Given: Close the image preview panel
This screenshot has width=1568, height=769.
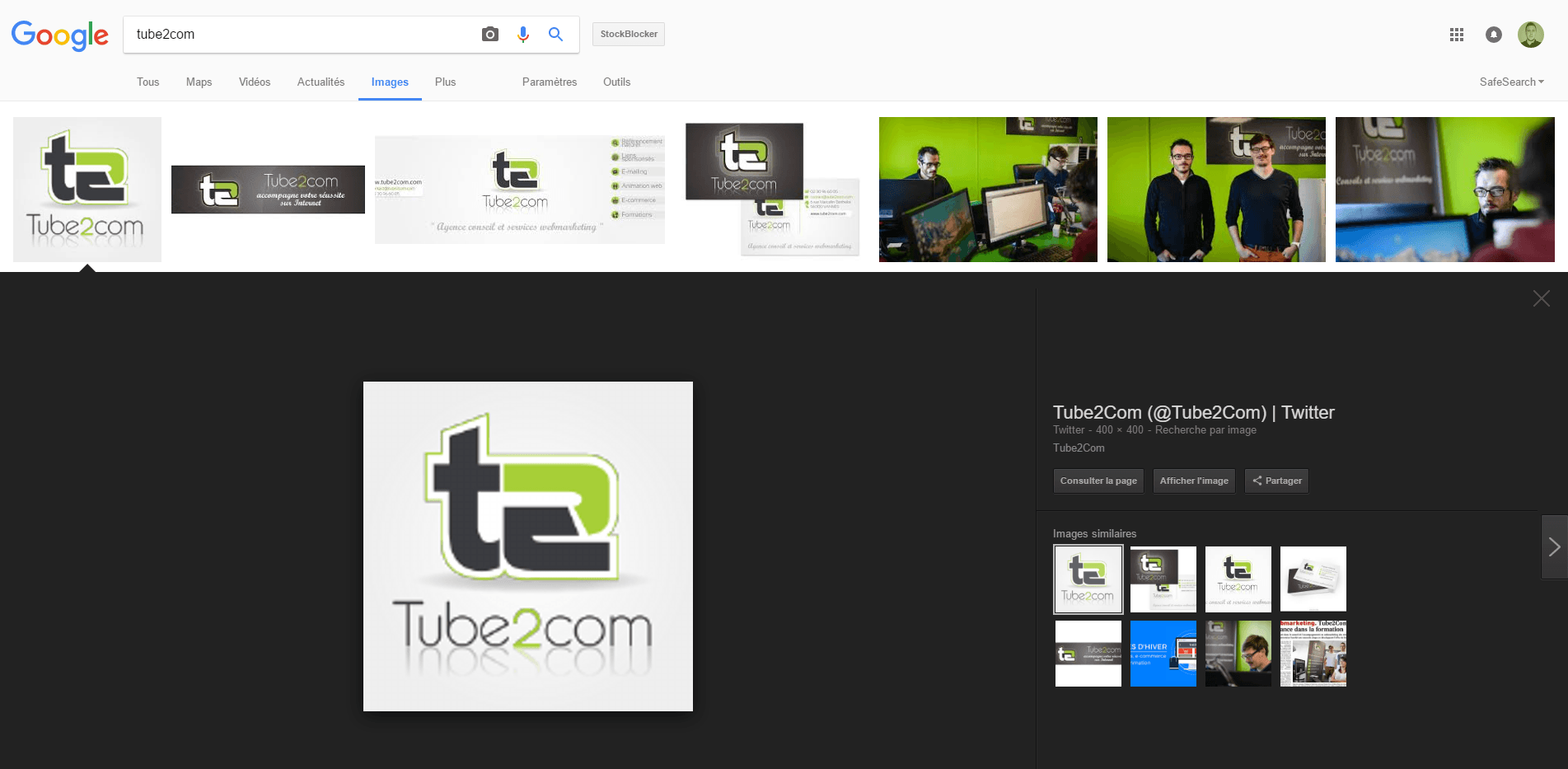Looking at the screenshot, I should point(1542,298).
